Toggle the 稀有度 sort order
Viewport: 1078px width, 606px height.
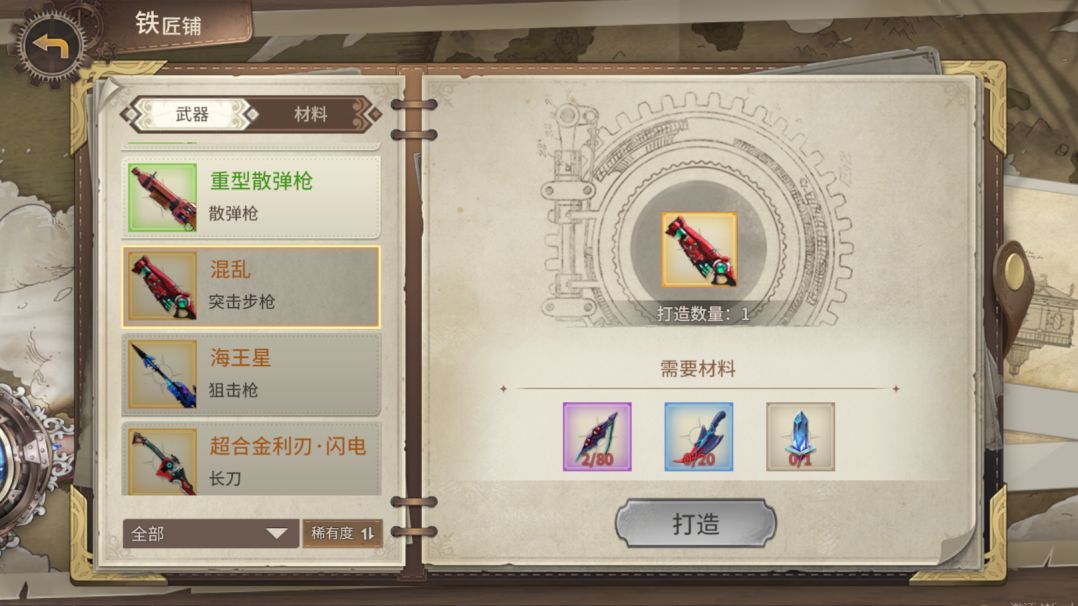342,533
